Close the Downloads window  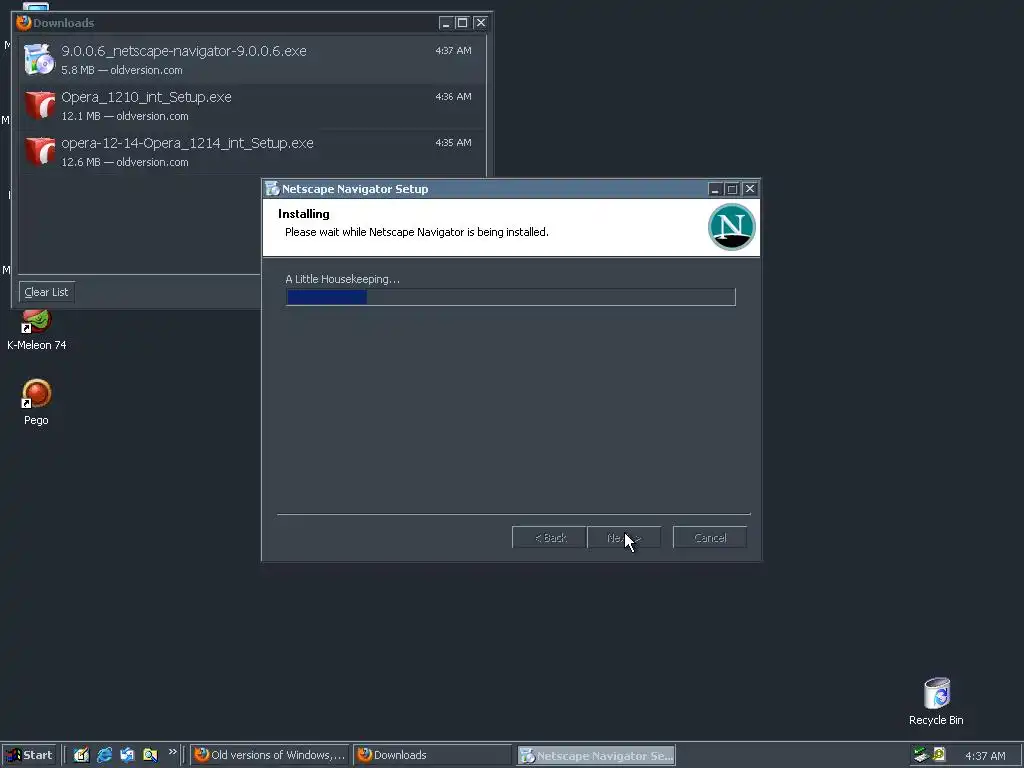480,23
